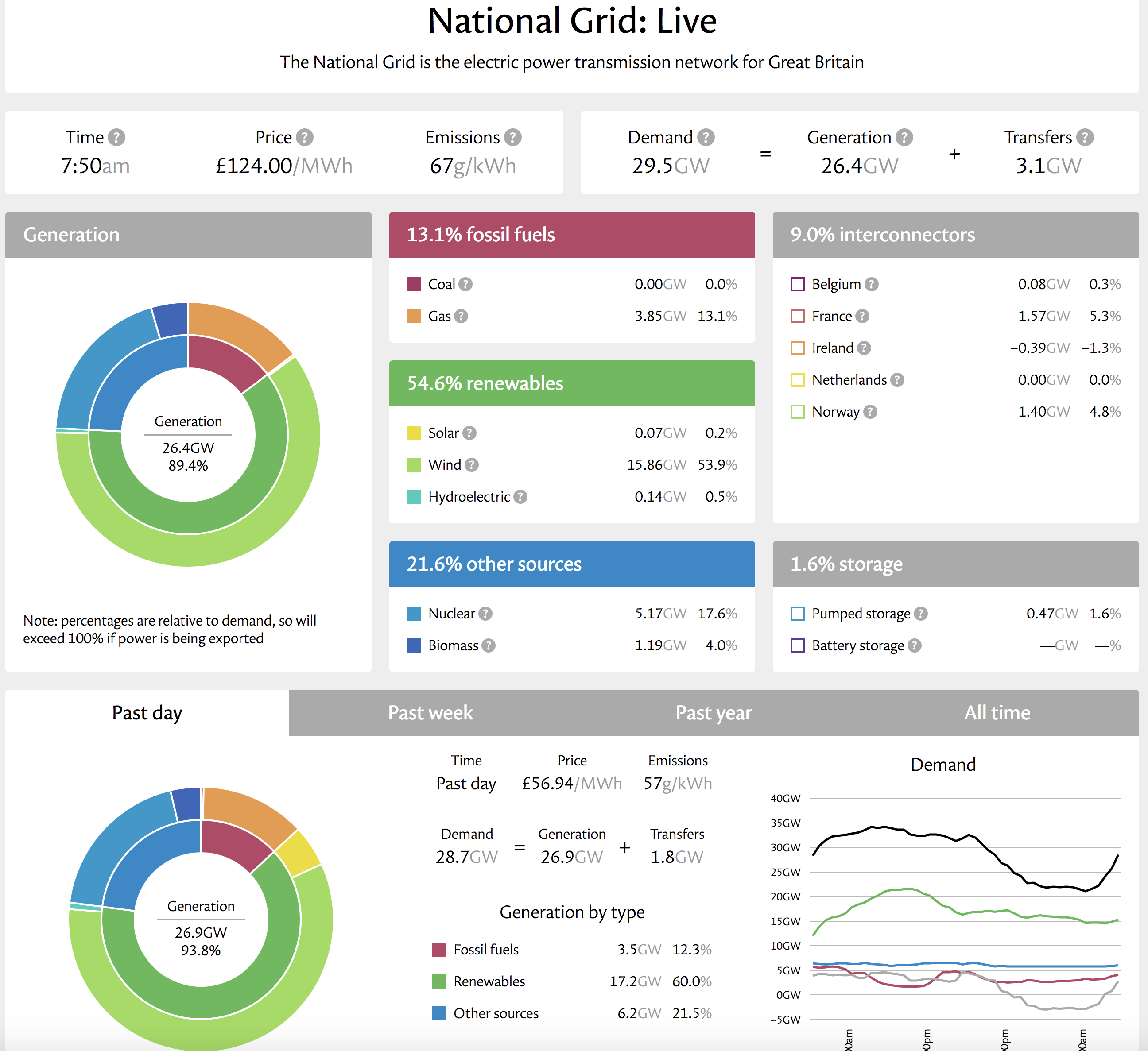Switch to the Past week tab
The width and height of the screenshot is (1148, 1051).
[430, 713]
